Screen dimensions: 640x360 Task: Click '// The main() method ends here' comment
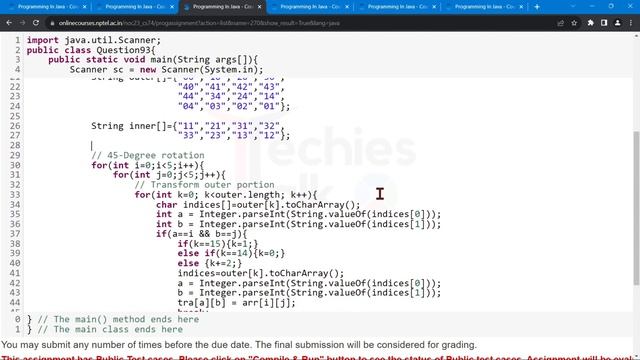(118, 319)
